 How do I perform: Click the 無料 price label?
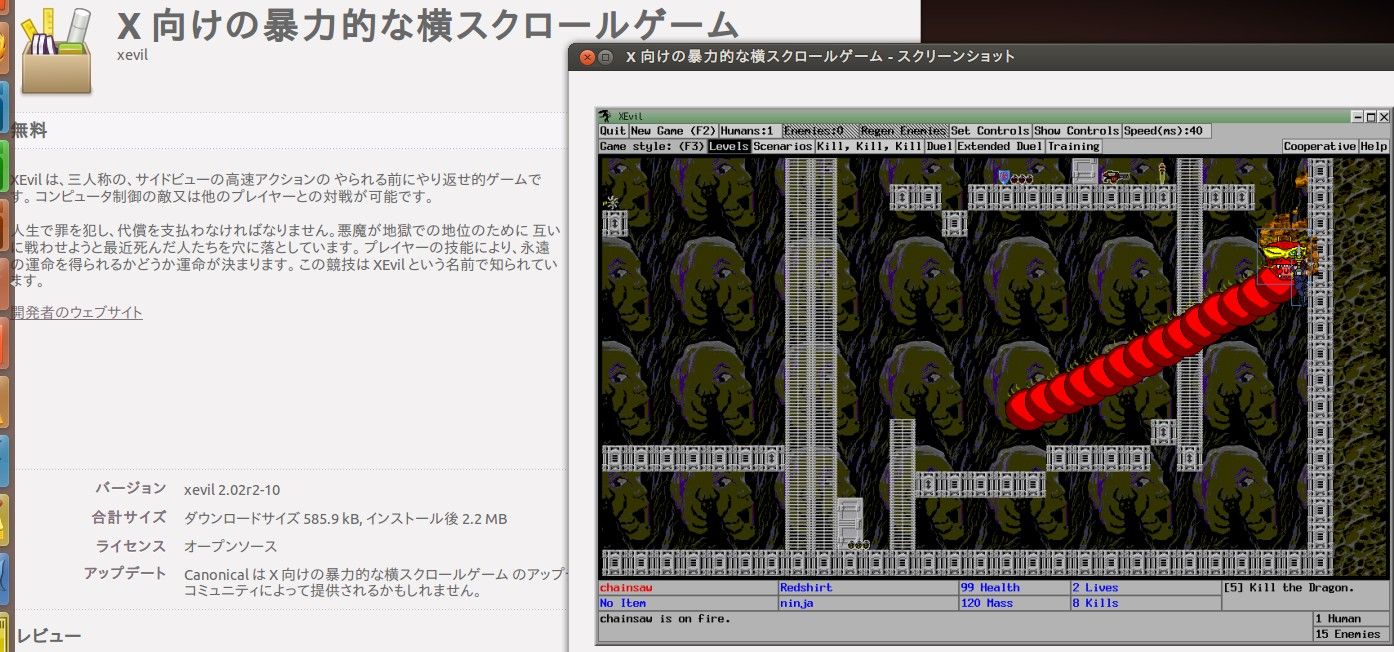coord(29,131)
